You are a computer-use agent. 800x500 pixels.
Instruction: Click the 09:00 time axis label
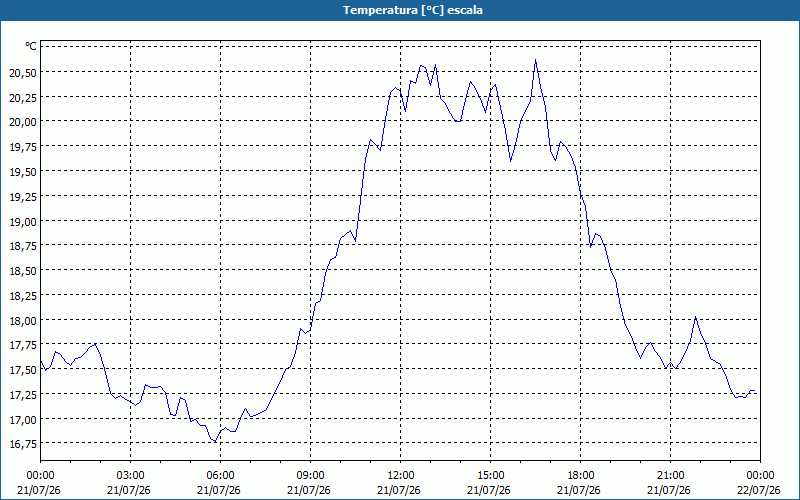click(311, 476)
